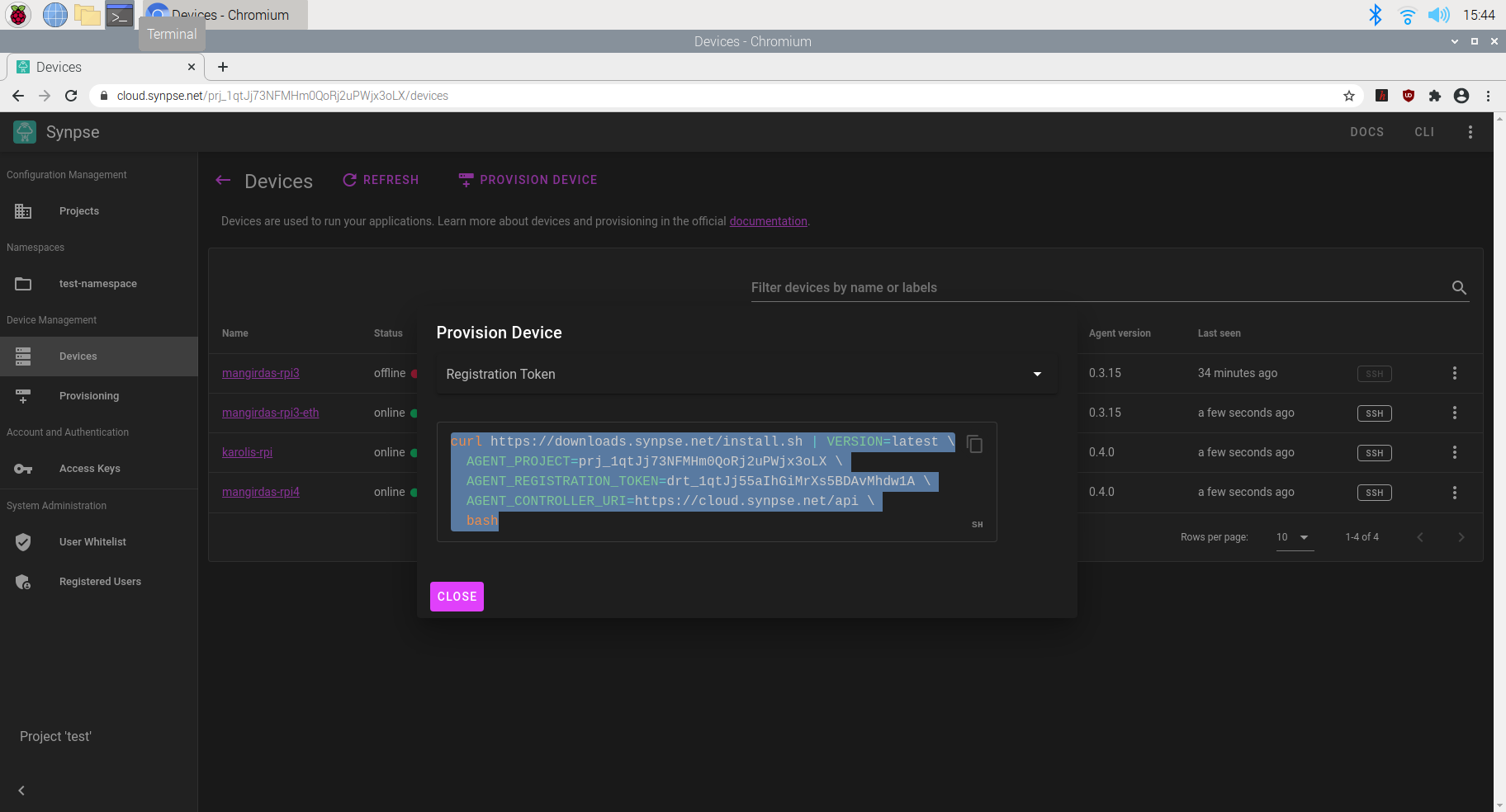
Task: Click the User Whitelist shield icon
Action: [x=22, y=541]
